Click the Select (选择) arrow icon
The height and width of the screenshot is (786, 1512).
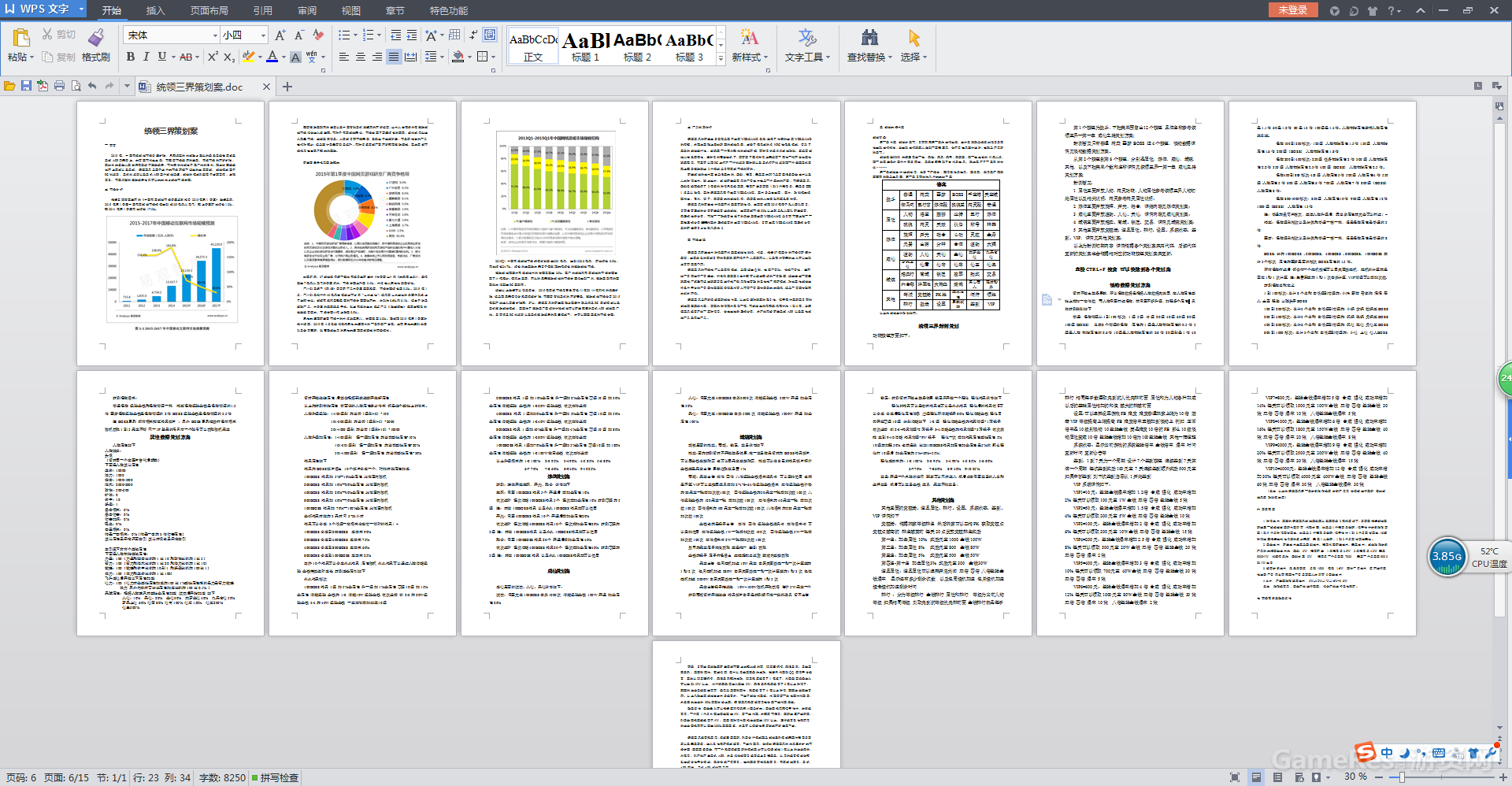(x=913, y=38)
